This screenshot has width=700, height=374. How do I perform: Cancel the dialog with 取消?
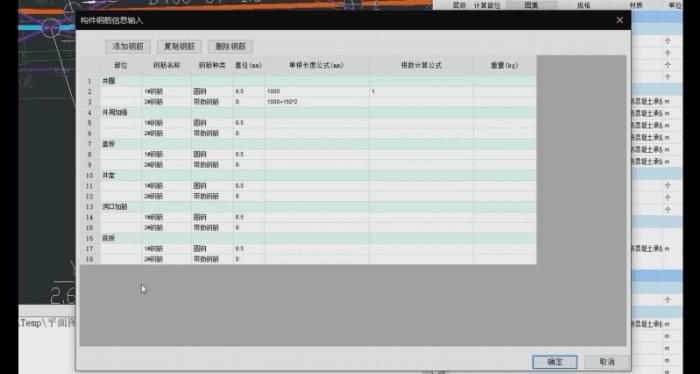607,362
